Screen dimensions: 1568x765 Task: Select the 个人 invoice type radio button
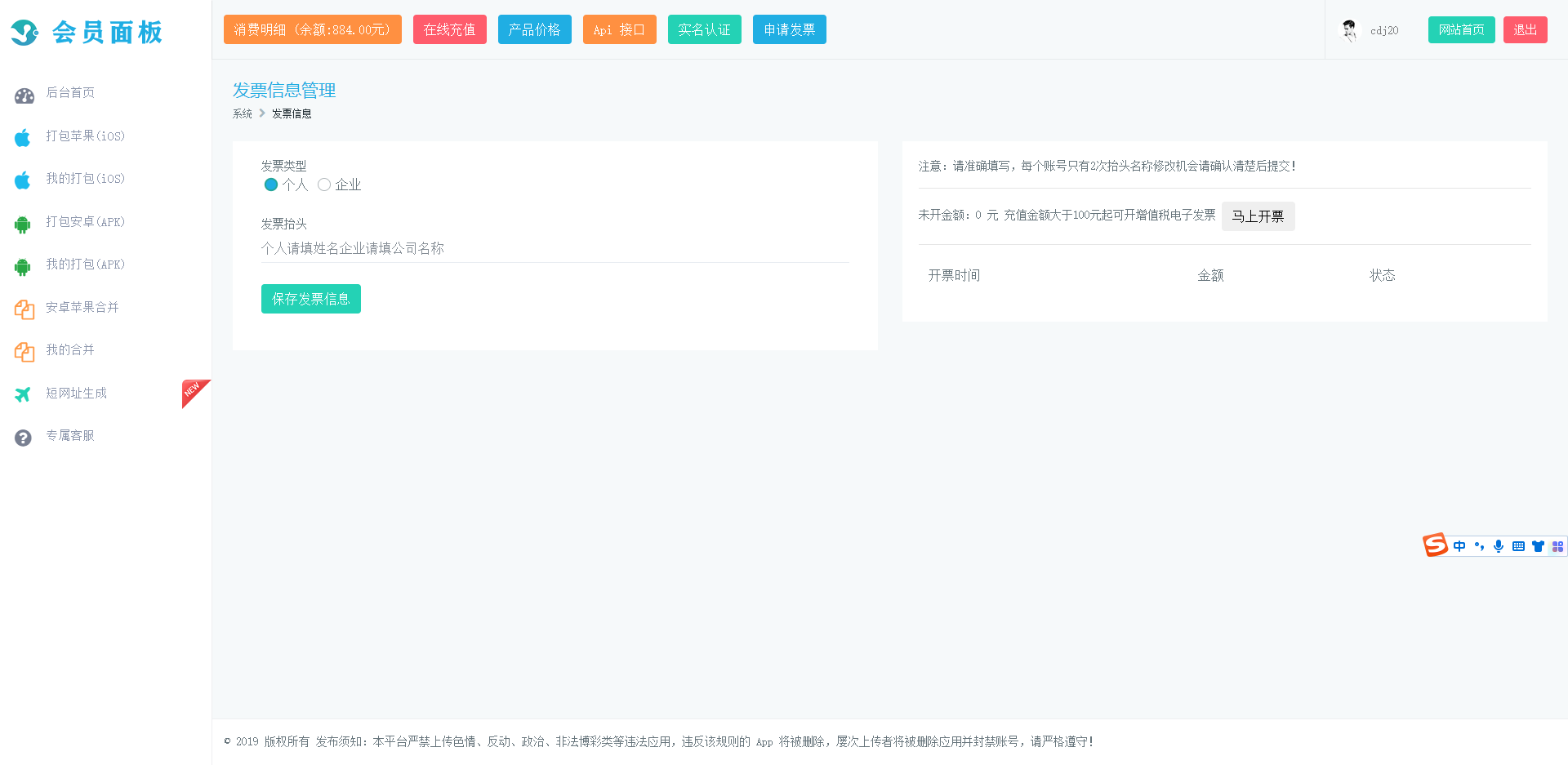(x=271, y=185)
